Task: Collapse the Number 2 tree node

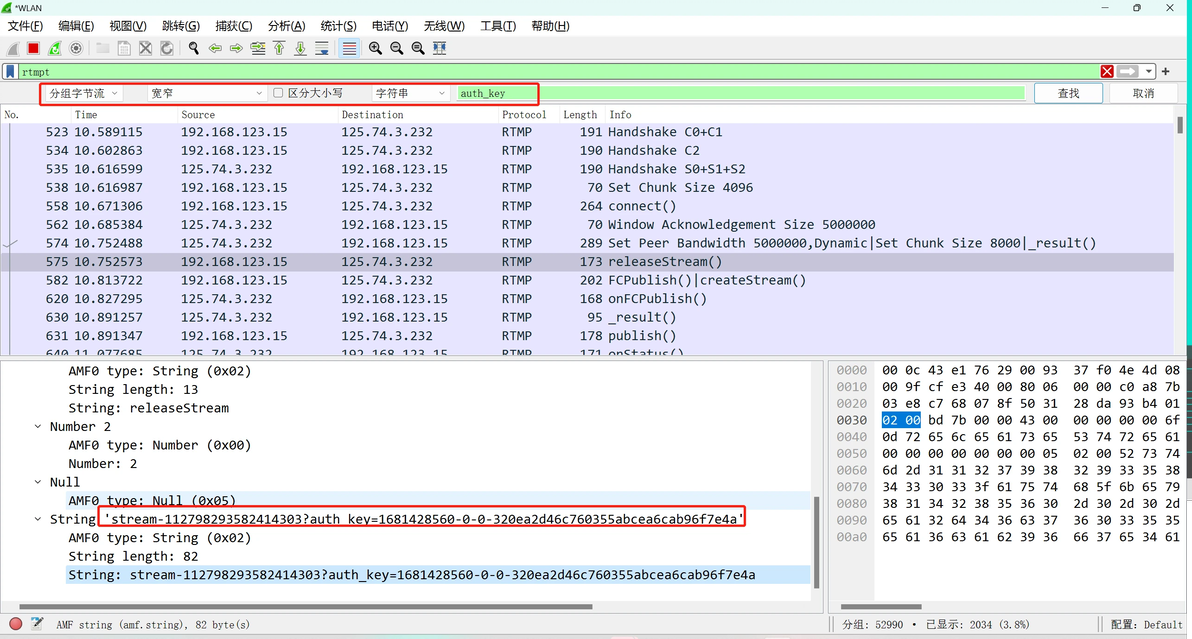Action: pos(37,426)
